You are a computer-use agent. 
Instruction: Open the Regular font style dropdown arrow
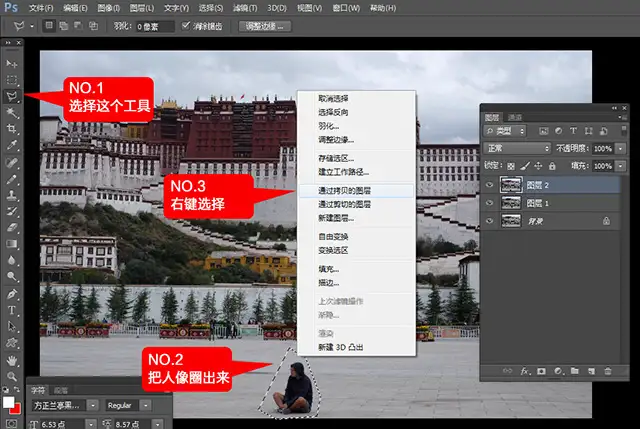(x=145, y=405)
